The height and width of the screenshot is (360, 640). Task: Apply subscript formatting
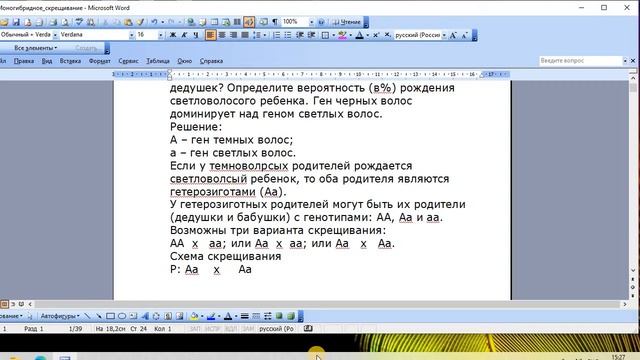(x=387, y=35)
